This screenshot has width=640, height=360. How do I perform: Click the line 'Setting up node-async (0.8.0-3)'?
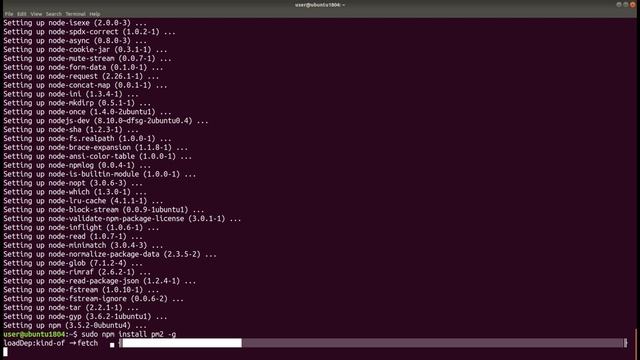(x=75, y=40)
